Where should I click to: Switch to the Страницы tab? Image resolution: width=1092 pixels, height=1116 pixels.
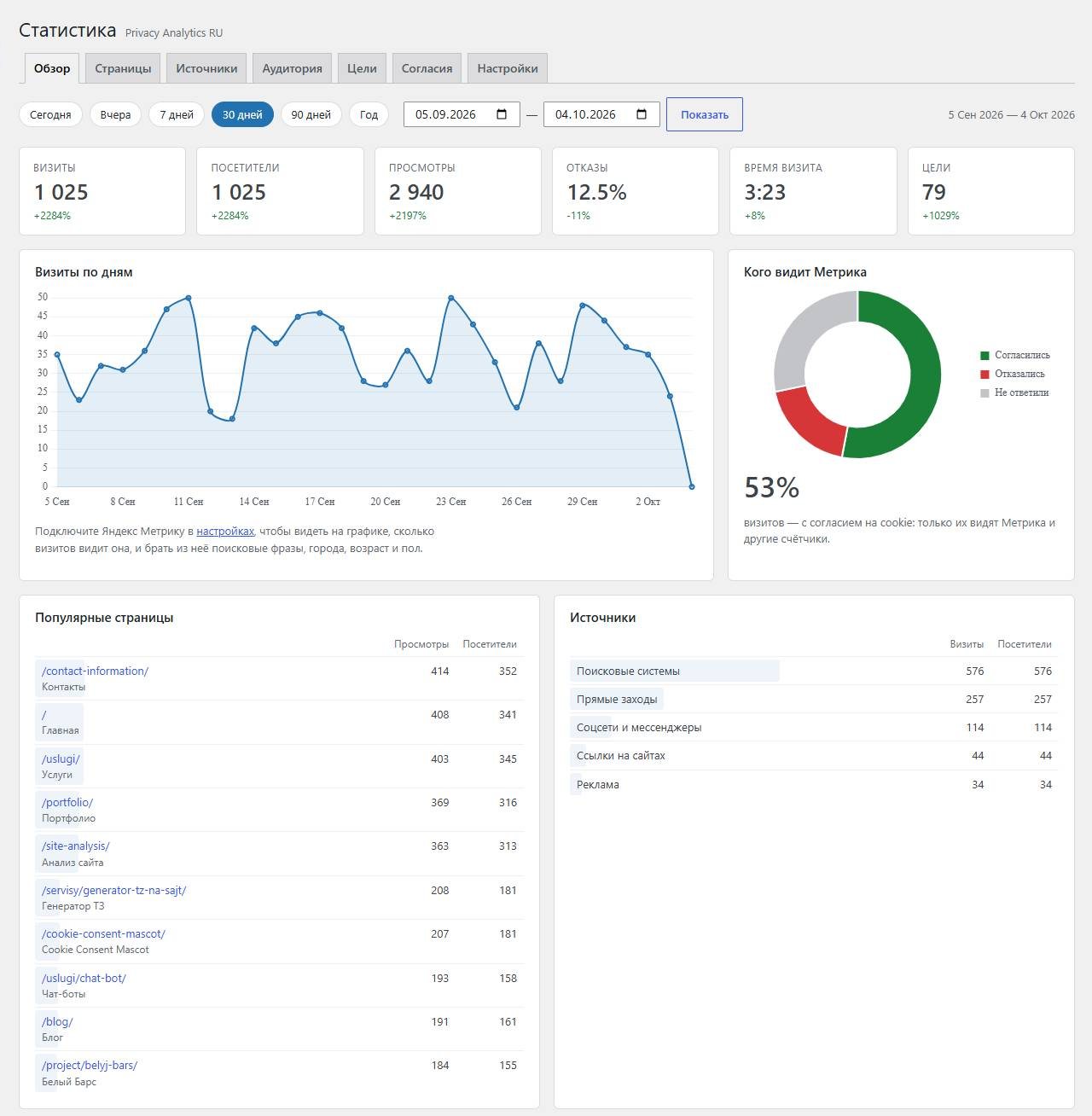[123, 68]
